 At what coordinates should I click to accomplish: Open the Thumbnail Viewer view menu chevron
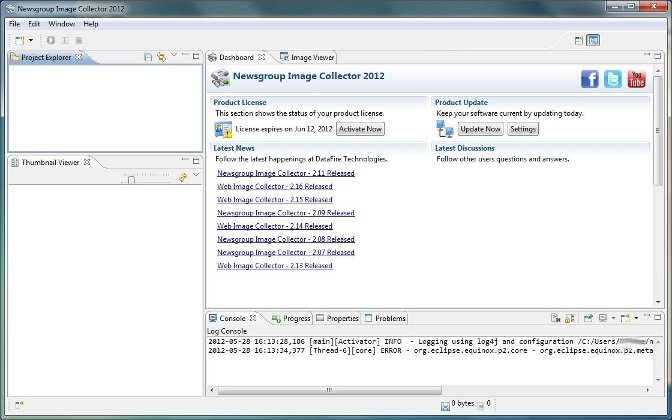click(x=196, y=175)
